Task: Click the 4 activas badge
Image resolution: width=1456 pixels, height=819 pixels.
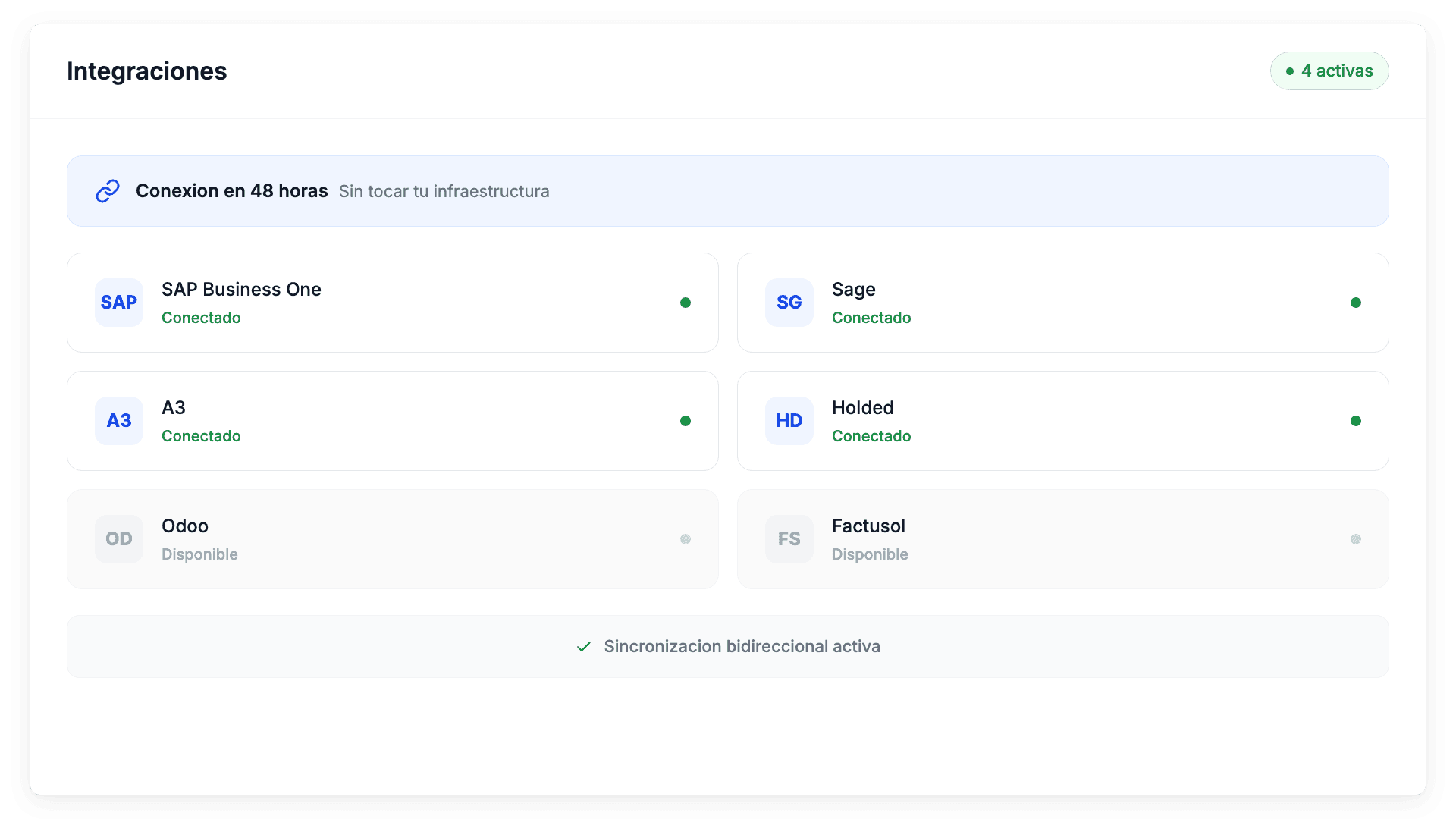Action: click(1329, 71)
